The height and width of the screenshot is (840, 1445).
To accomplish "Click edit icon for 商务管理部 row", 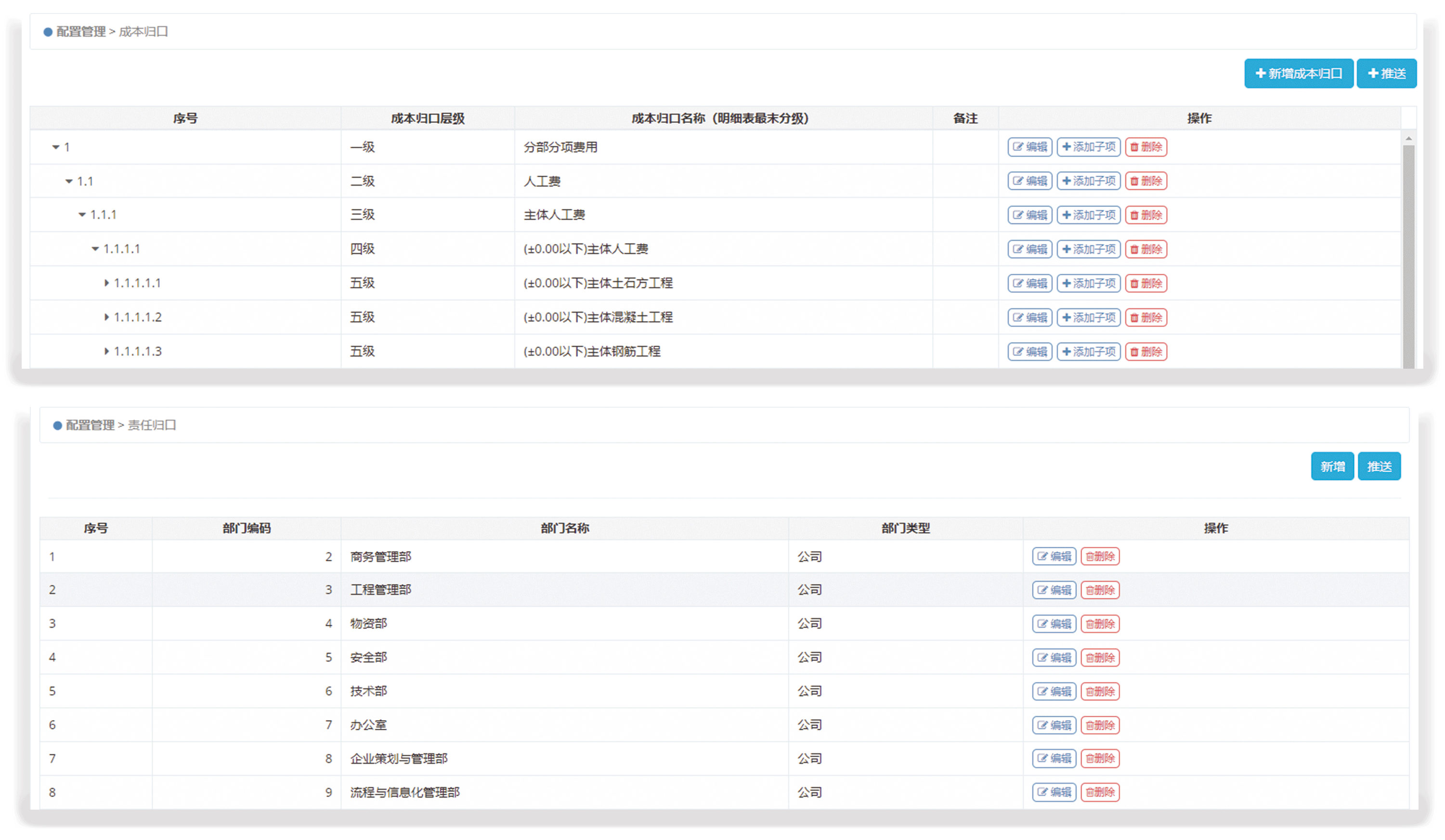I will pos(1042,556).
